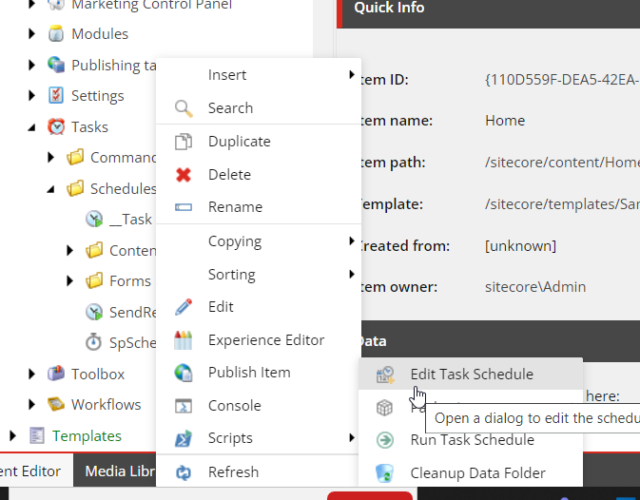The height and width of the screenshot is (500, 640).
Task: Select the Modules tree item
Action: tap(99, 34)
